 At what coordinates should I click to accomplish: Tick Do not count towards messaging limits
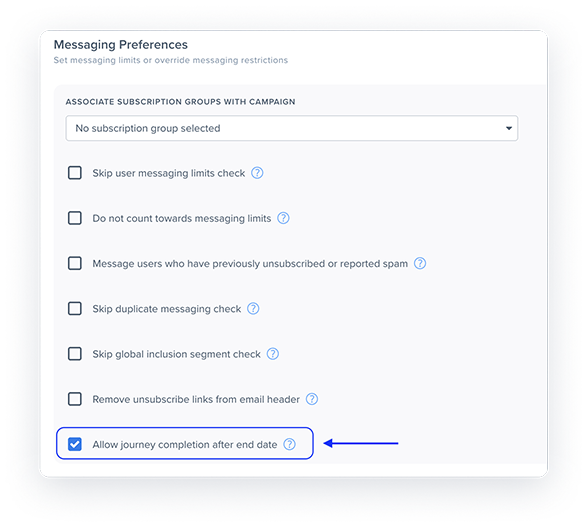[75, 218]
